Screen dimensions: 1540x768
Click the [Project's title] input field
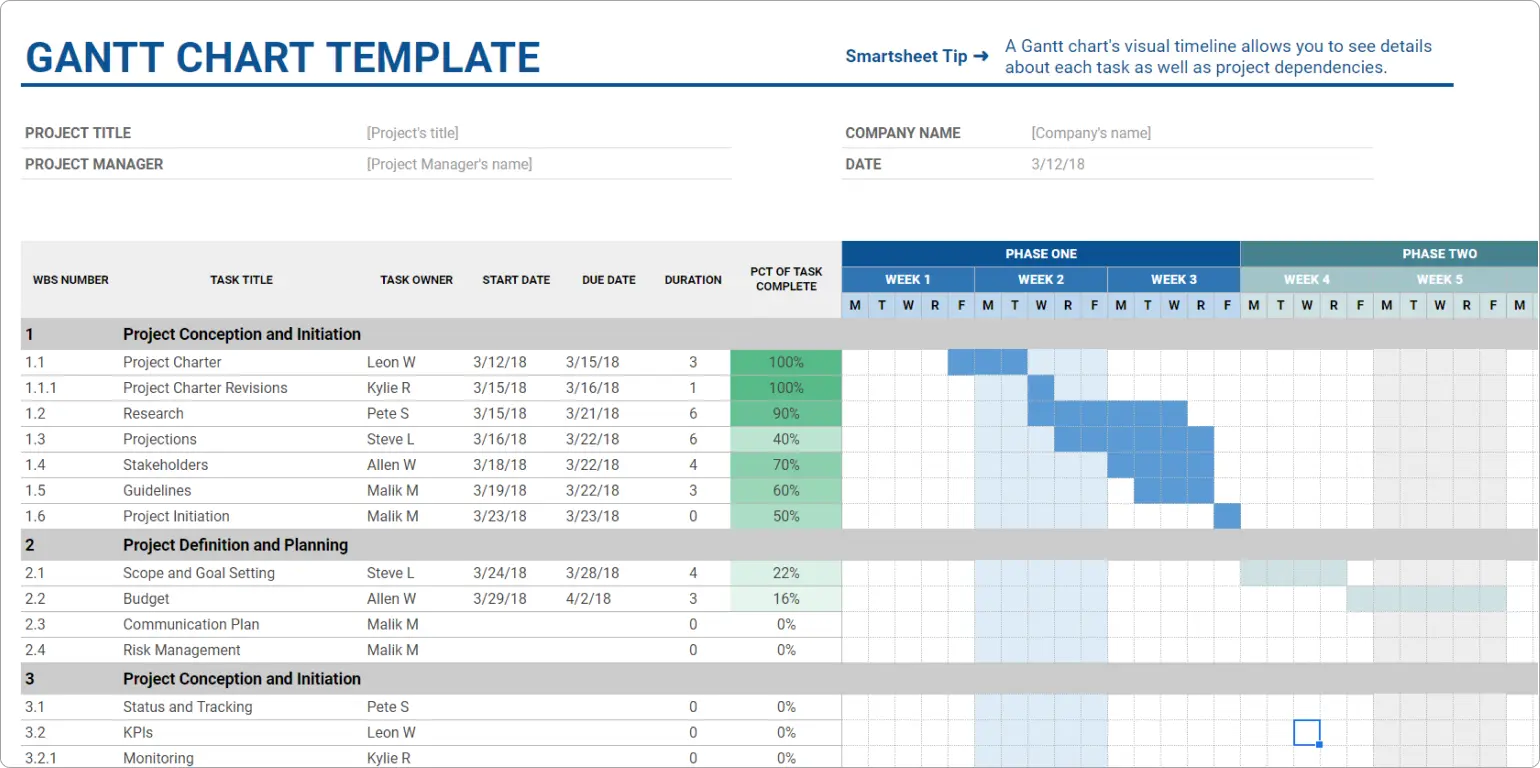[415, 132]
